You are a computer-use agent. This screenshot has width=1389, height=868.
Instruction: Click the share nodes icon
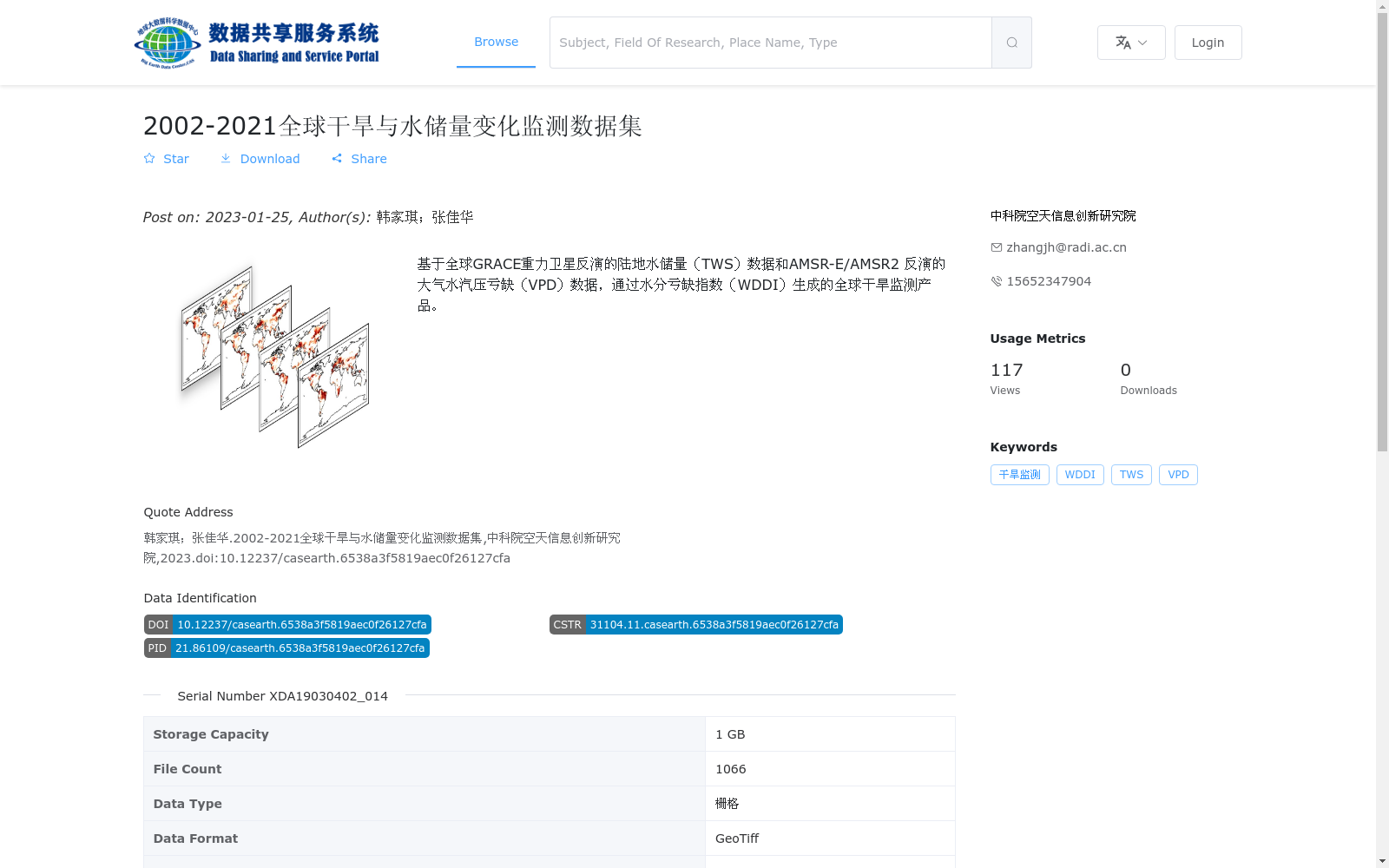(x=337, y=159)
